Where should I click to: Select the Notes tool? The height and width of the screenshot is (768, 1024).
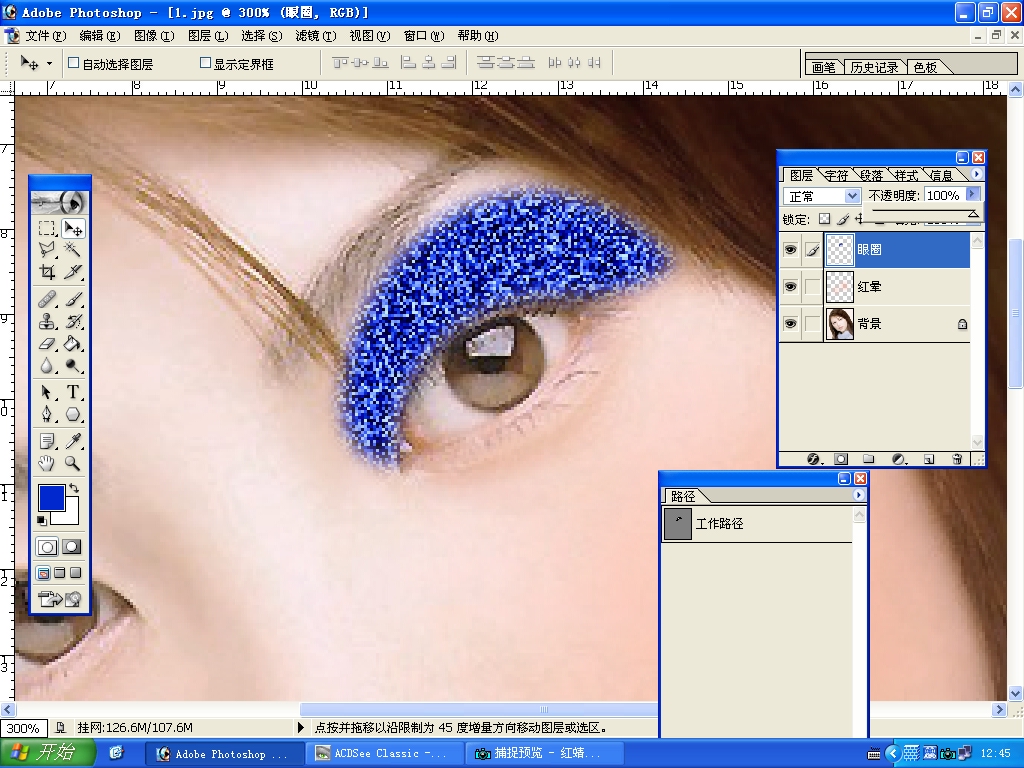(x=47, y=441)
